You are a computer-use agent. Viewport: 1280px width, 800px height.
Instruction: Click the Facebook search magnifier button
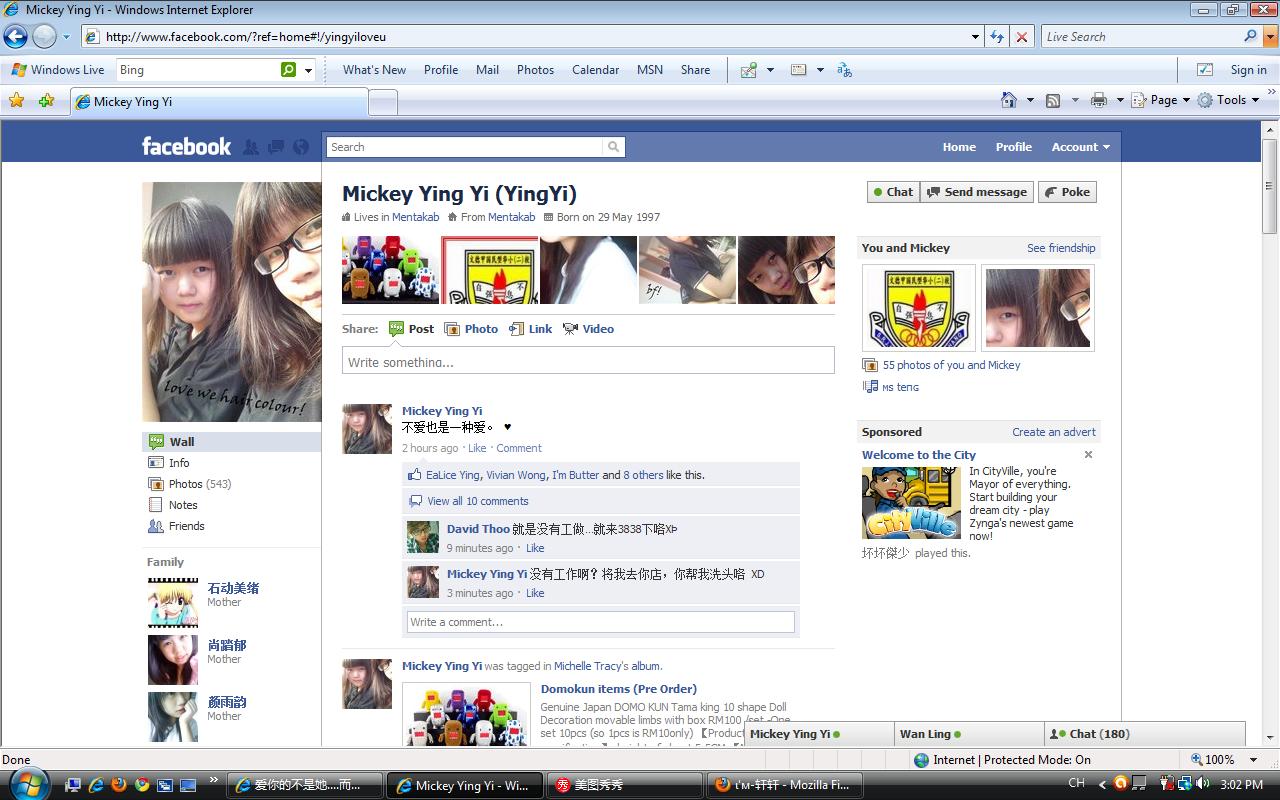613,147
